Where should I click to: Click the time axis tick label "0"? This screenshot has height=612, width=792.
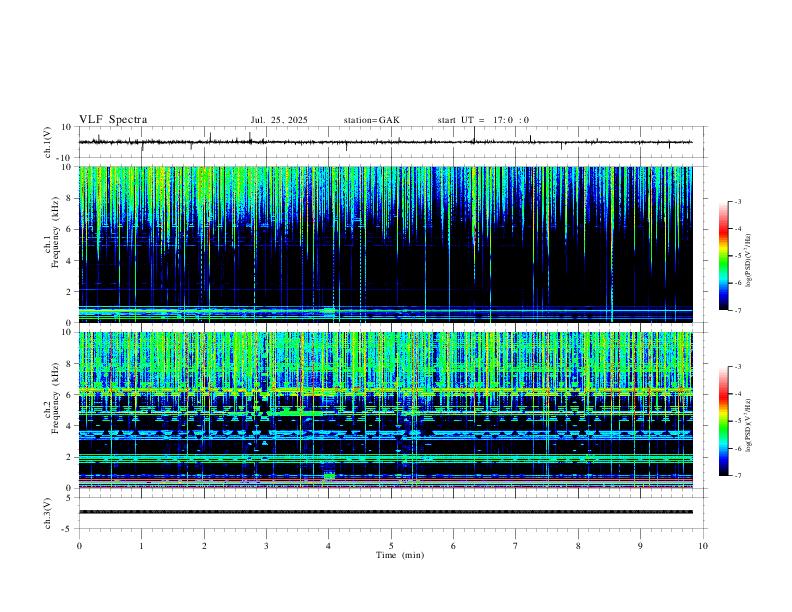pyautogui.click(x=79, y=546)
